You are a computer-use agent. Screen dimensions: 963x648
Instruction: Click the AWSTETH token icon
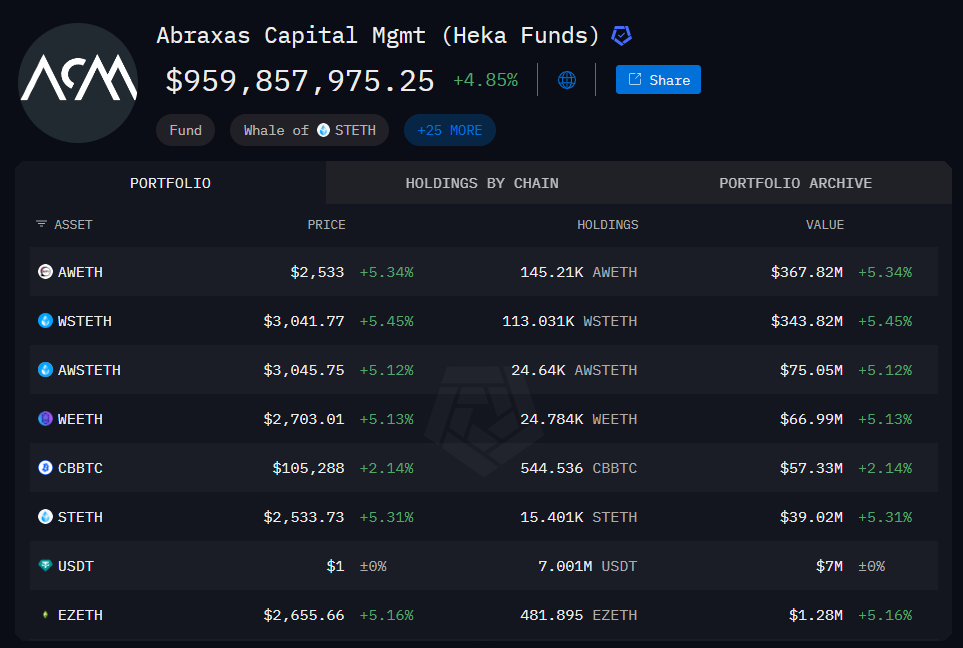click(45, 370)
